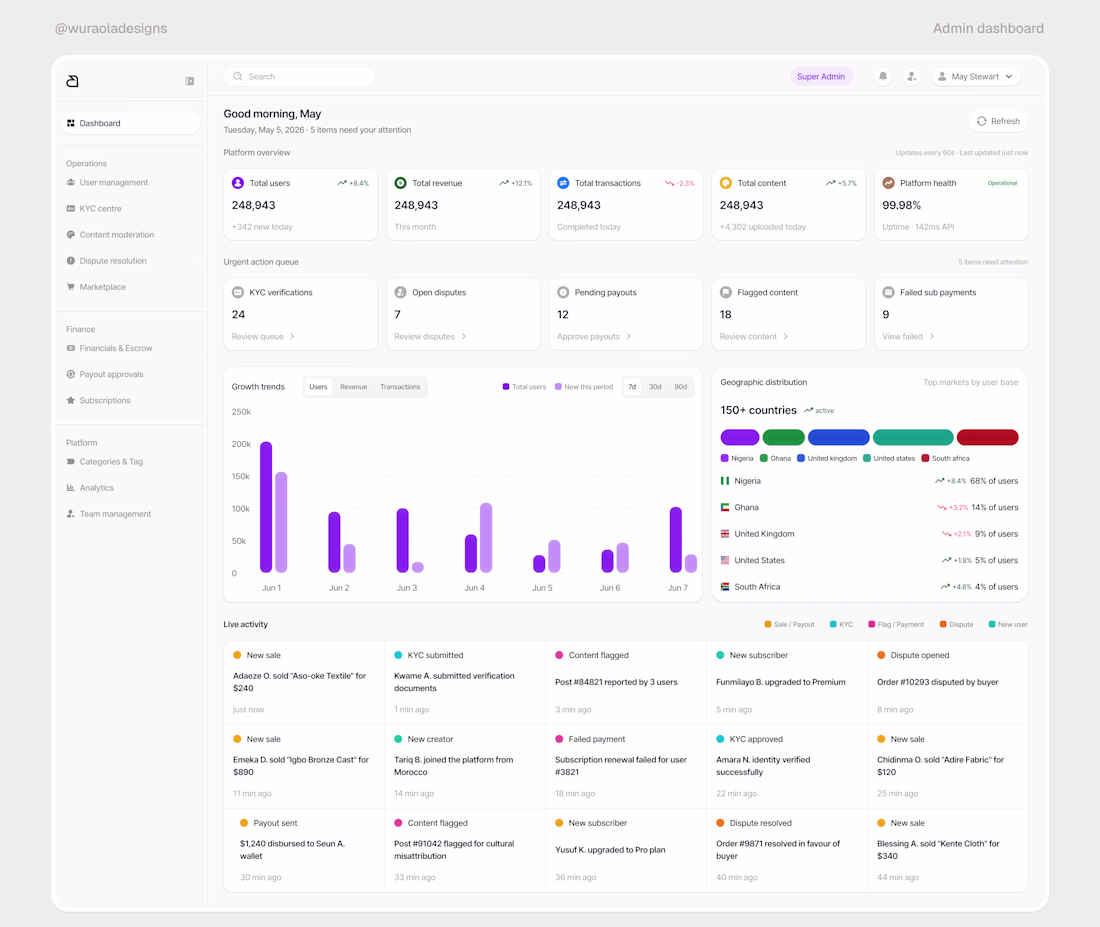Click the Total users card icon
The width and height of the screenshot is (1100, 927).
[238, 183]
